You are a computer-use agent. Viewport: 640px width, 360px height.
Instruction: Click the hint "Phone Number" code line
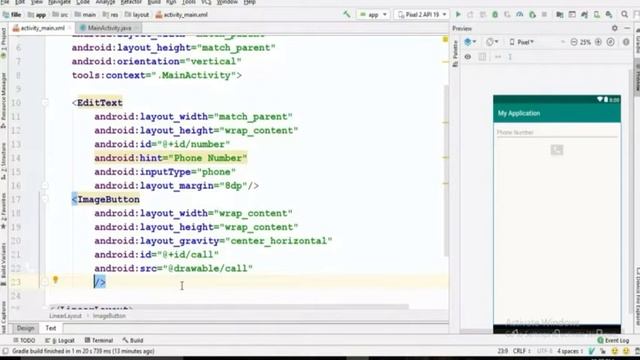(x=171, y=158)
